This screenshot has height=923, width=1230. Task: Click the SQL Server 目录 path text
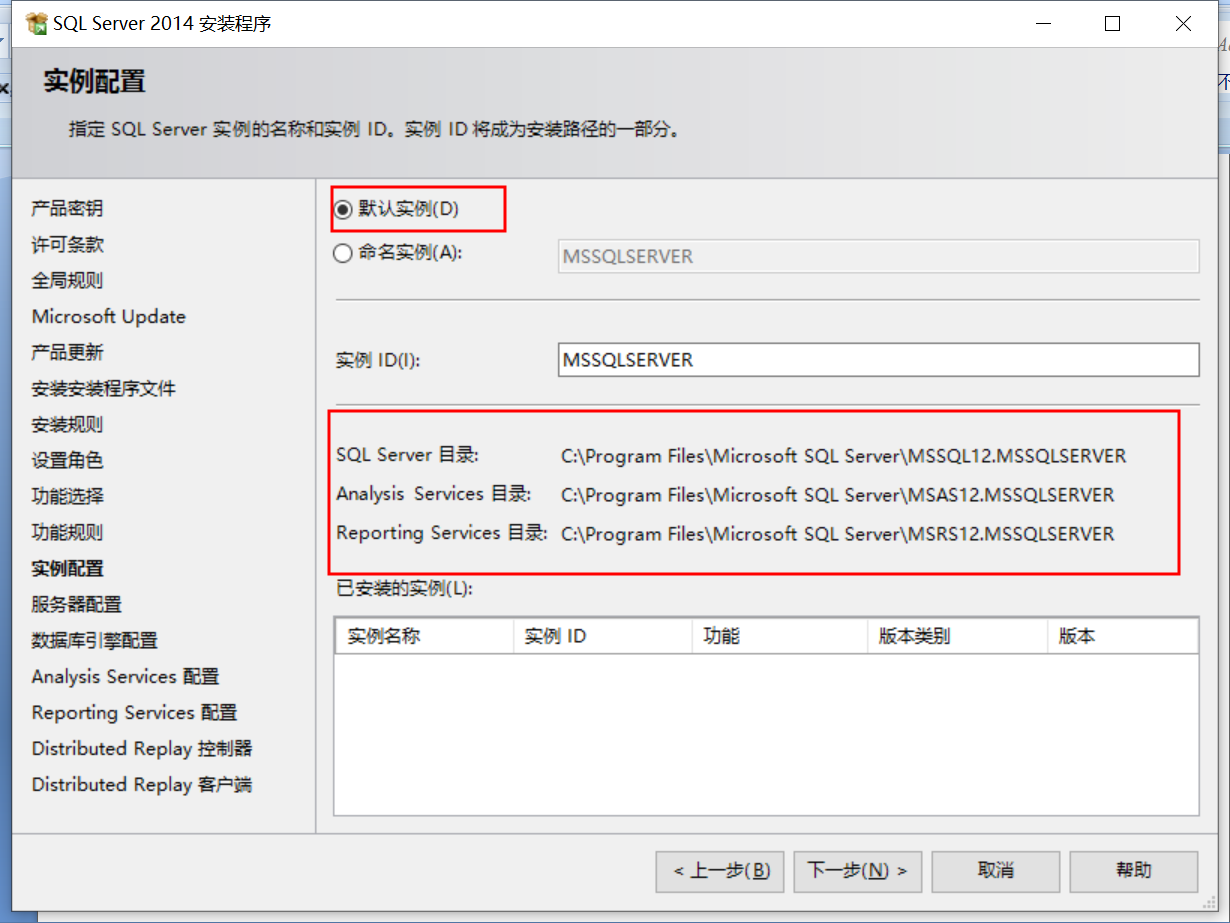point(843,457)
